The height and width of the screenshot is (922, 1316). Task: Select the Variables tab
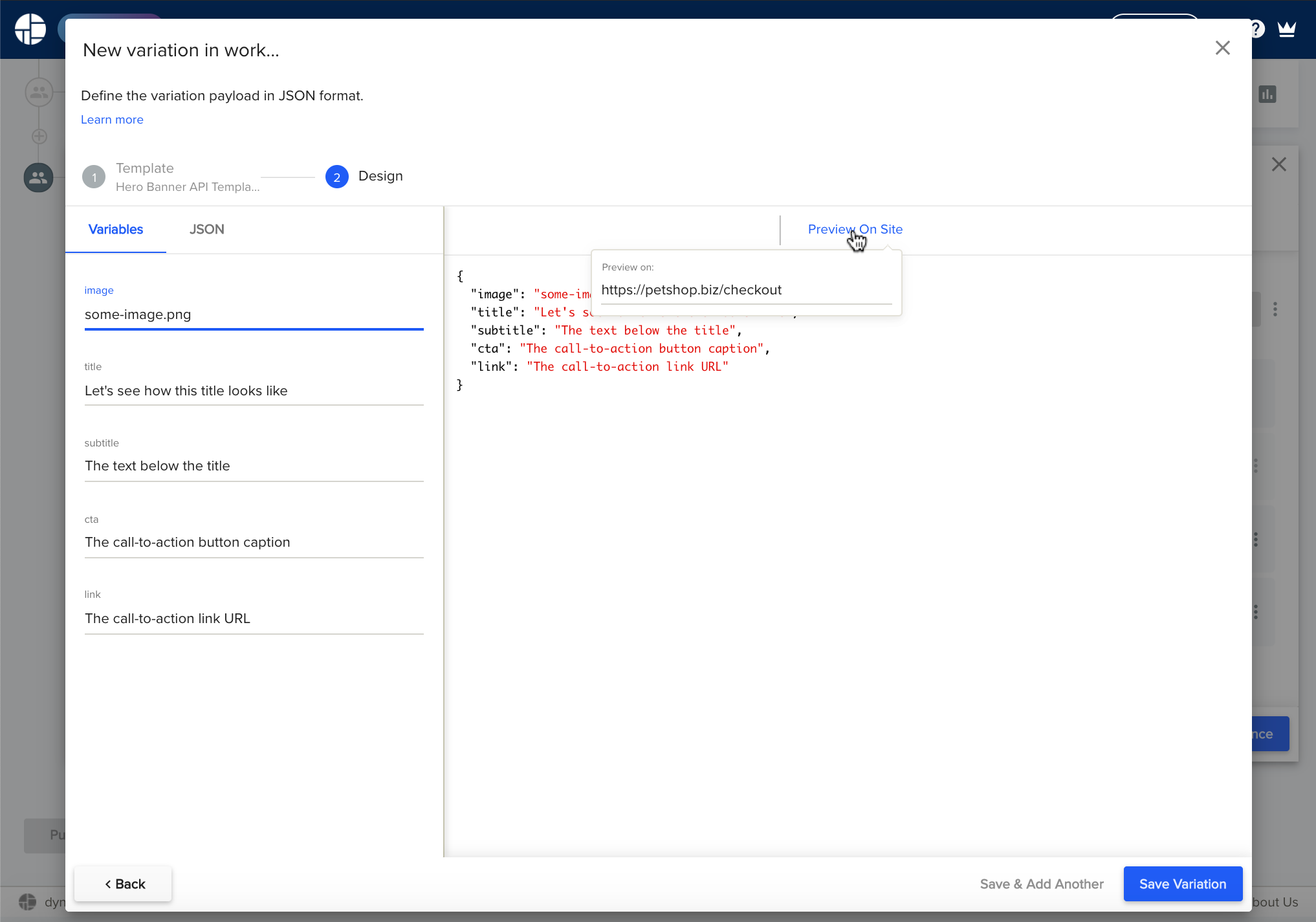coord(115,230)
